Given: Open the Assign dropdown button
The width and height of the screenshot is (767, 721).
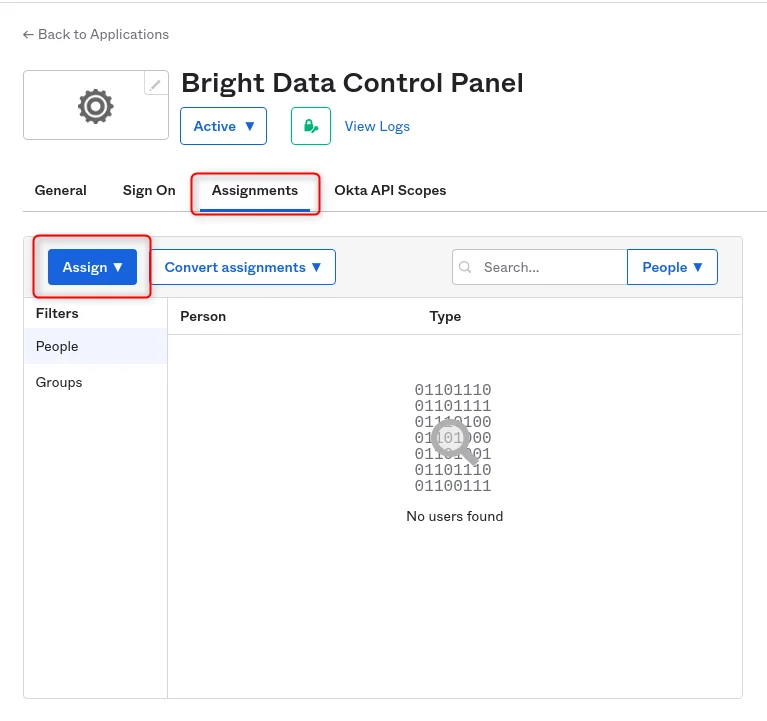Looking at the screenshot, I should (92, 267).
